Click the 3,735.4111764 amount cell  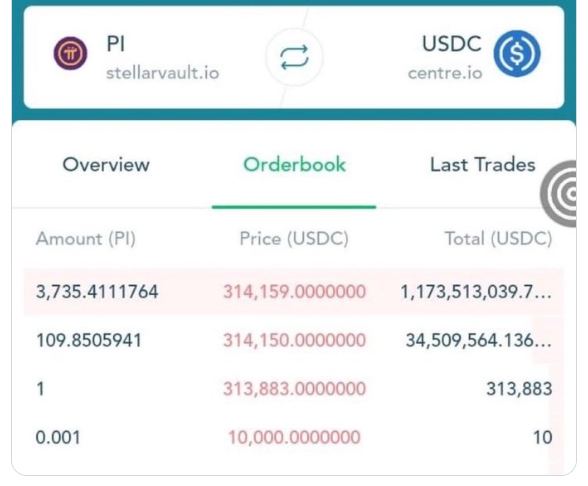pyautogui.click(x=97, y=292)
